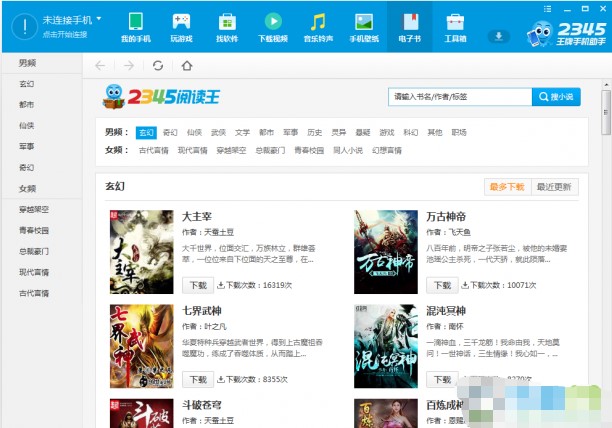The width and height of the screenshot is (612, 428).
Task: Select 仙侠 category in top filter
Action: 194,133
